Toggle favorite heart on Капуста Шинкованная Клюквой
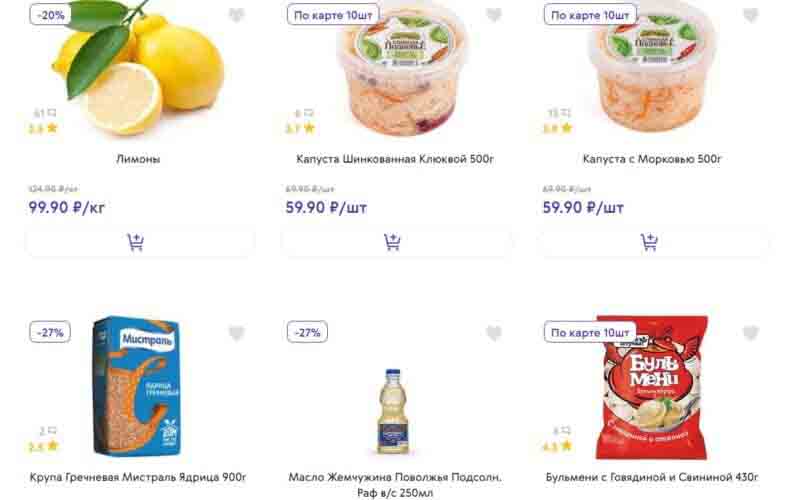Screen dimensions: 800x500 pyautogui.click(x=494, y=15)
